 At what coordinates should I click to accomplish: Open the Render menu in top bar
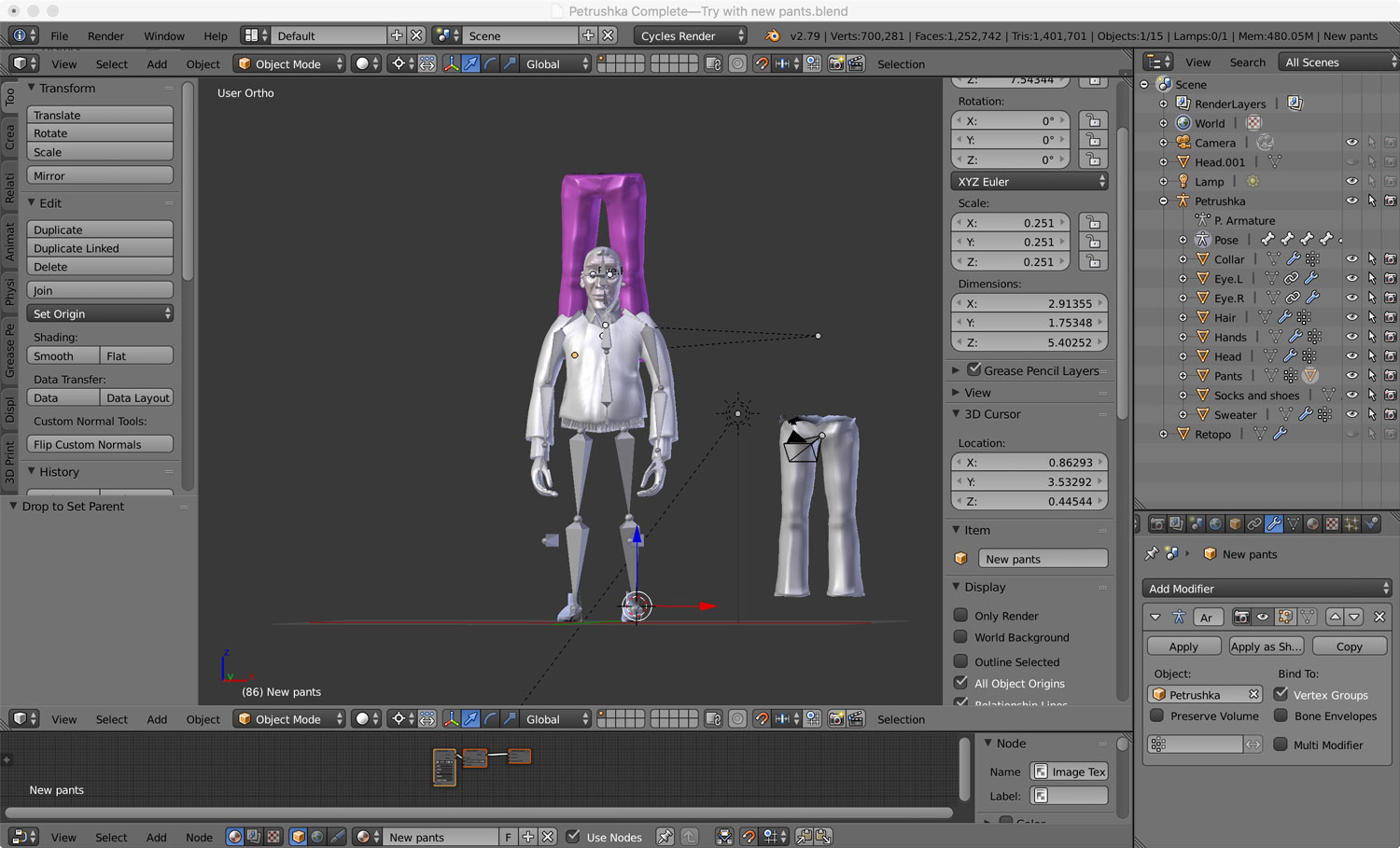105,36
